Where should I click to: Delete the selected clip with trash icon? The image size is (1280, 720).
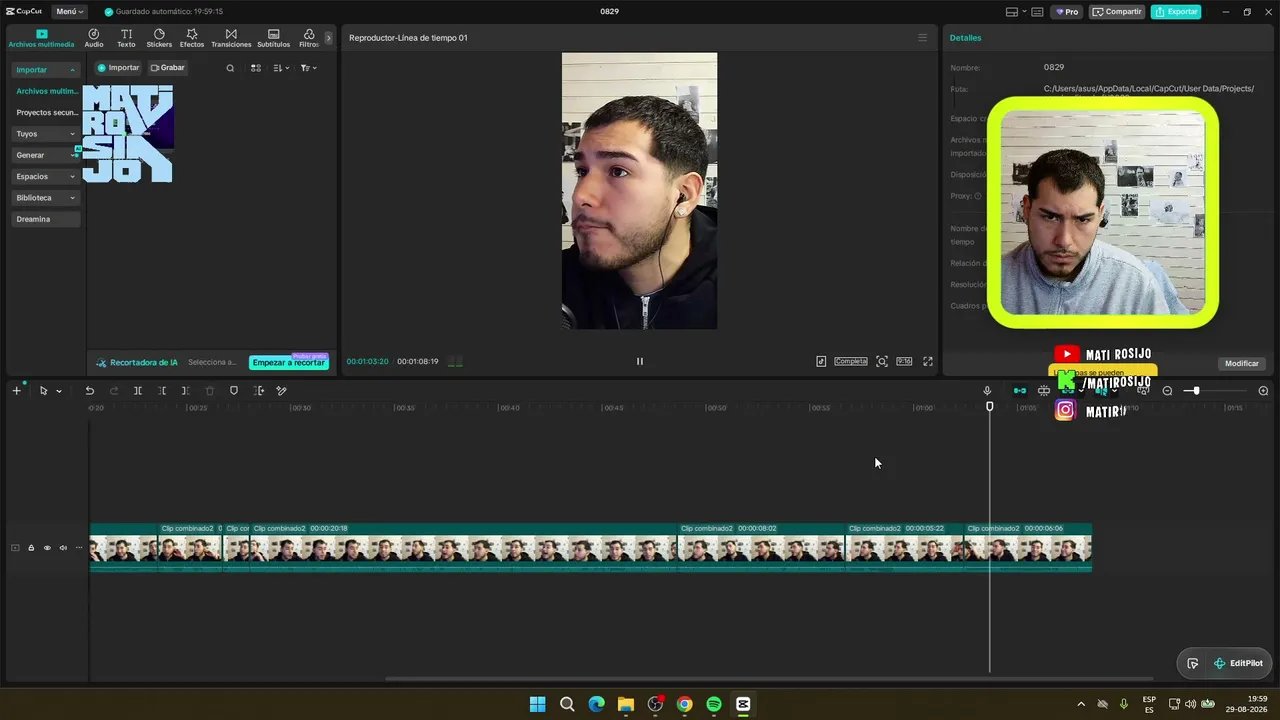pos(210,391)
